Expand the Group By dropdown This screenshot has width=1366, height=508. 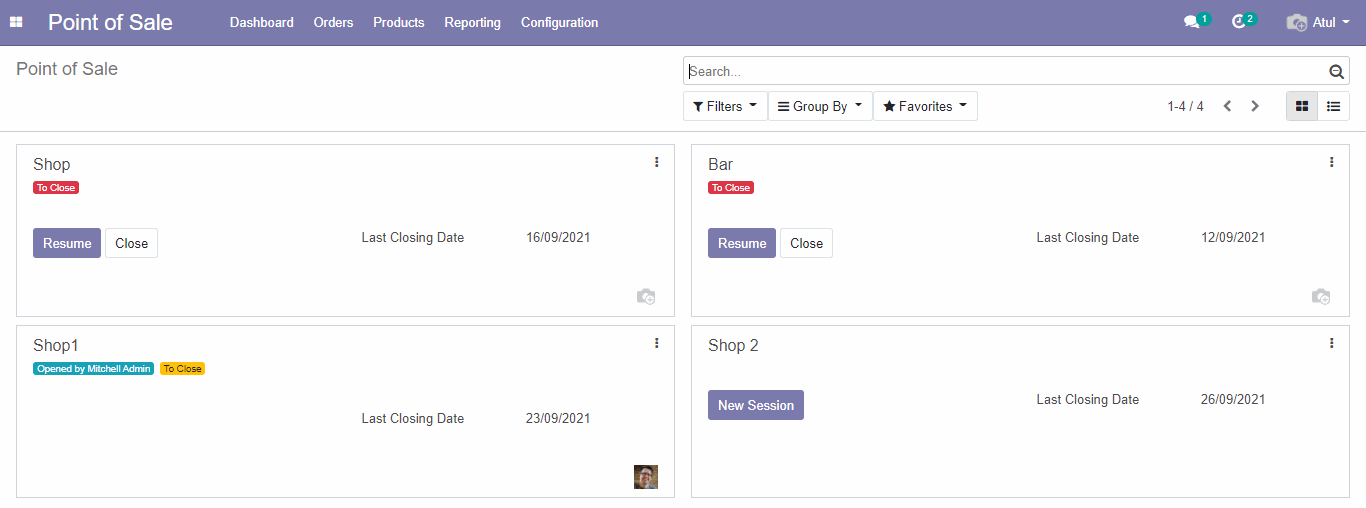pyautogui.click(x=820, y=106)
